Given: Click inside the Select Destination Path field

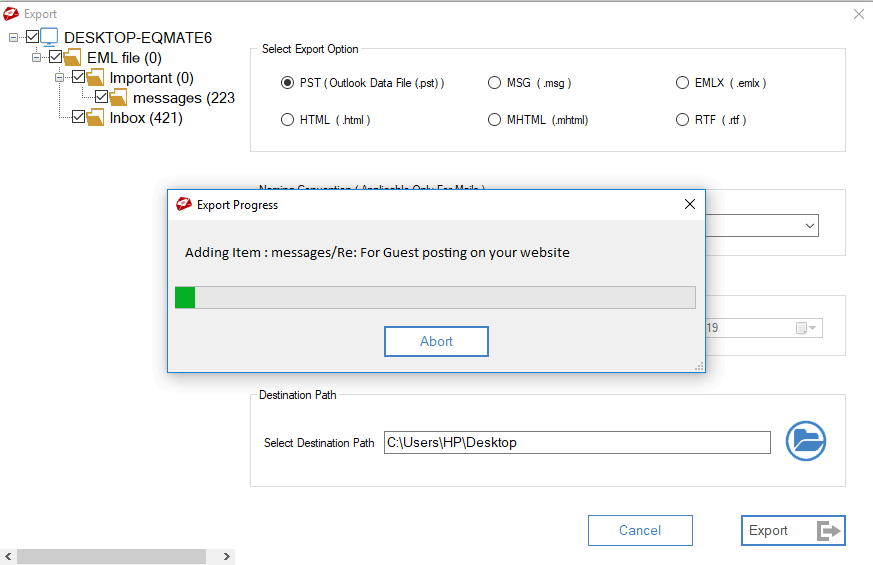Looking at the screenshot, I should click(x=577, y=442).
